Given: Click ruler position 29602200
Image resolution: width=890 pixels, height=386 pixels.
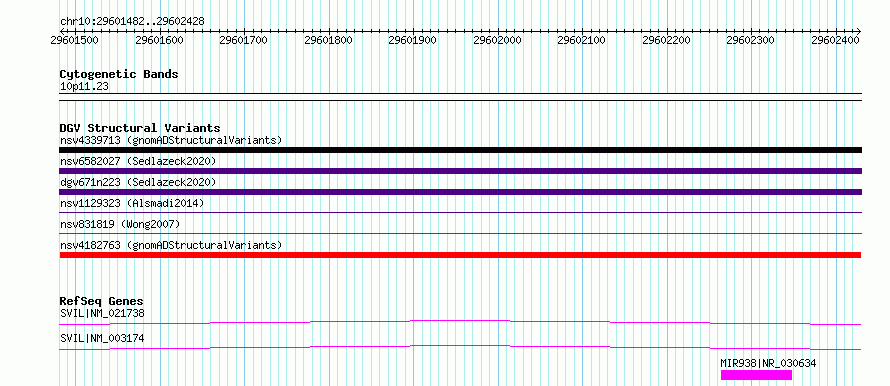Looking at the screenshot, I should coord(667,40).
